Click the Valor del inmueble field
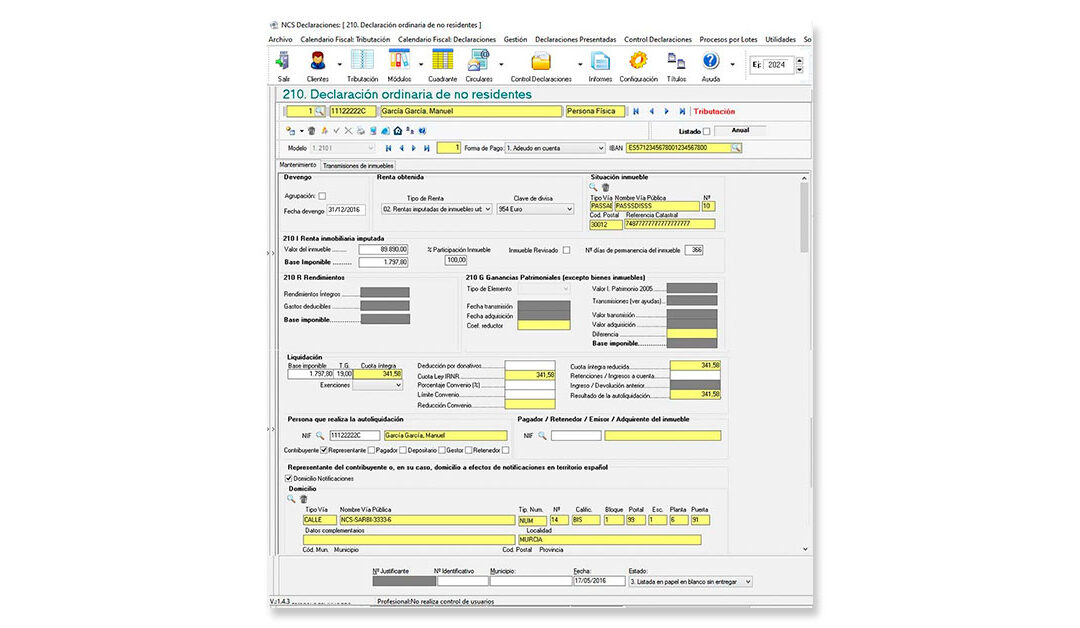Screen dimensions: 1080x628 click(x=384, y=249)
